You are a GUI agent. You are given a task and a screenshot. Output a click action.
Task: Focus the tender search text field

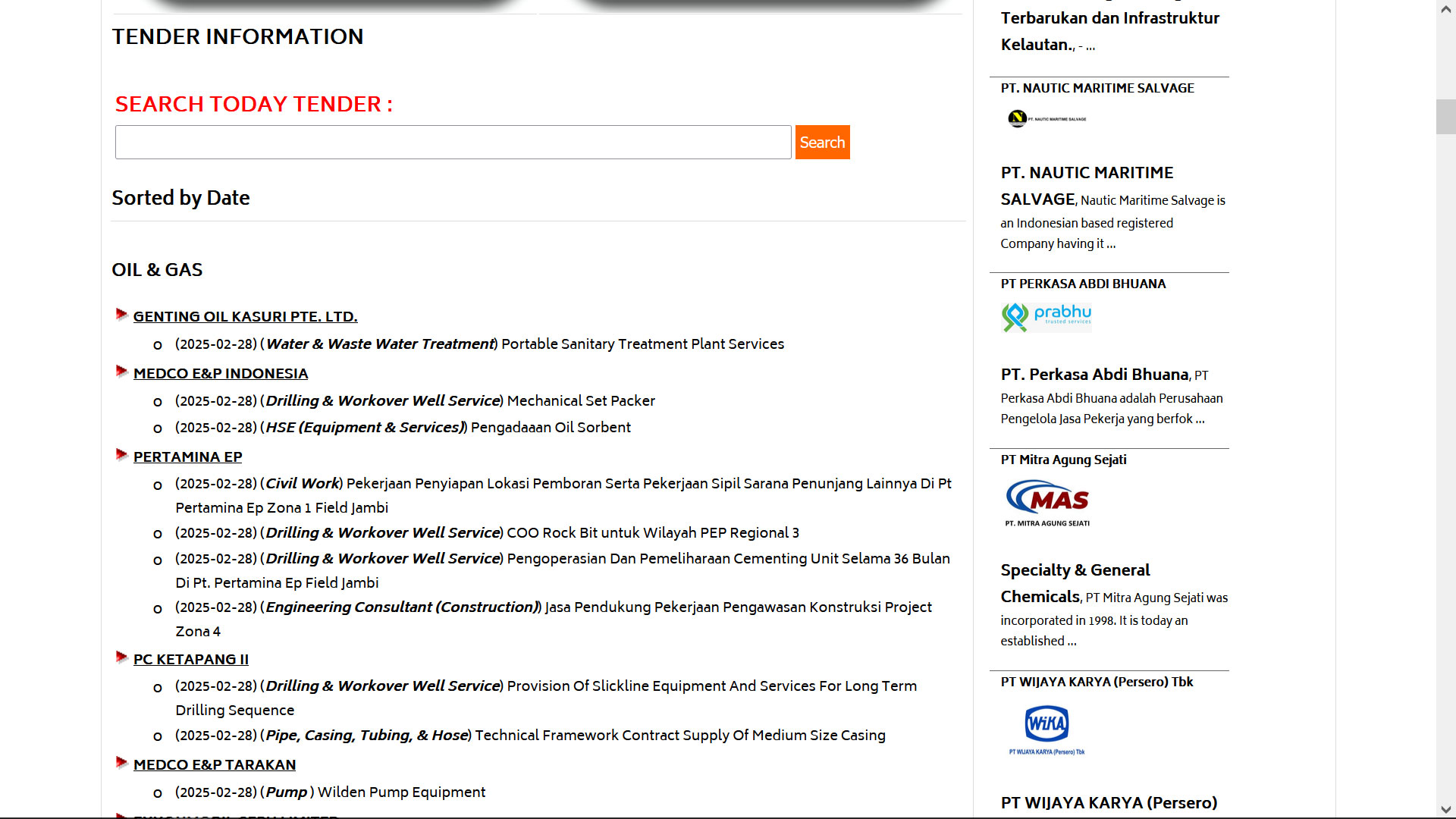tap(453, 143)
